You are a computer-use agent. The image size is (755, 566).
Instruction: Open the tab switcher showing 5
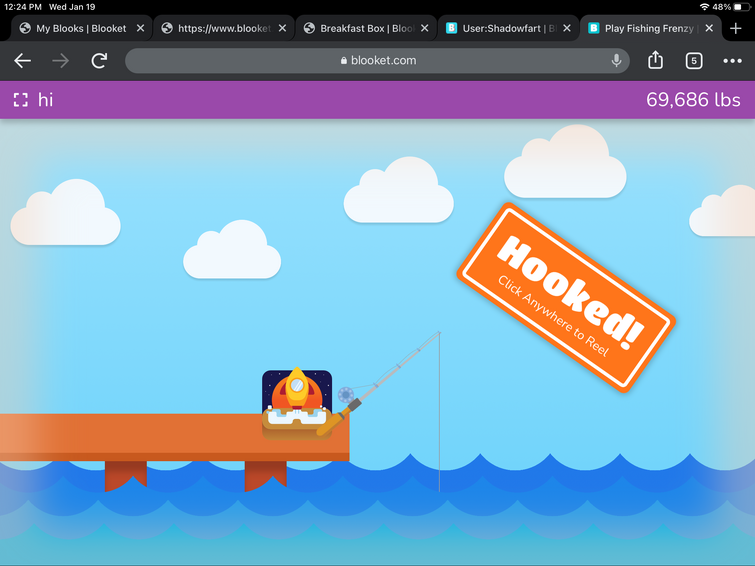[x=694, y=61]
